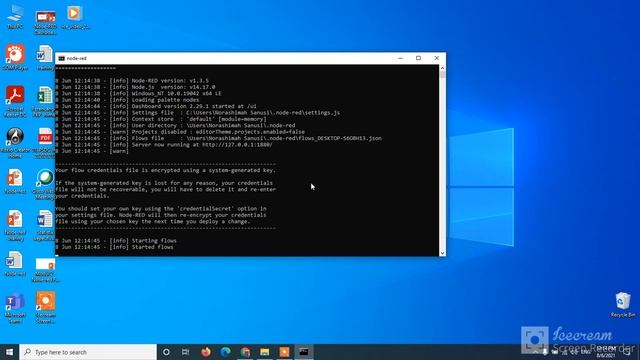
Task: Click 'Your flow credentials file is encrypted' line
Action: pos(166,170)
